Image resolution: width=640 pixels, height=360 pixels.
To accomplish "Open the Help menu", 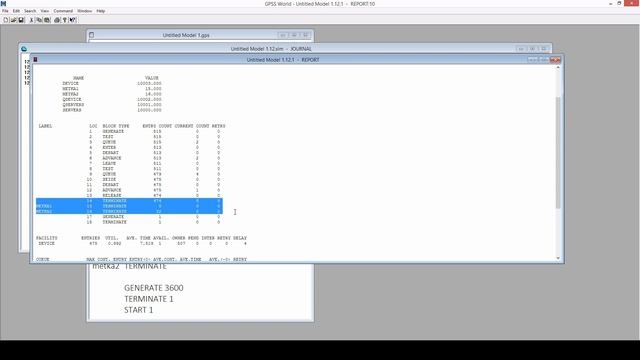I will 101,11.
